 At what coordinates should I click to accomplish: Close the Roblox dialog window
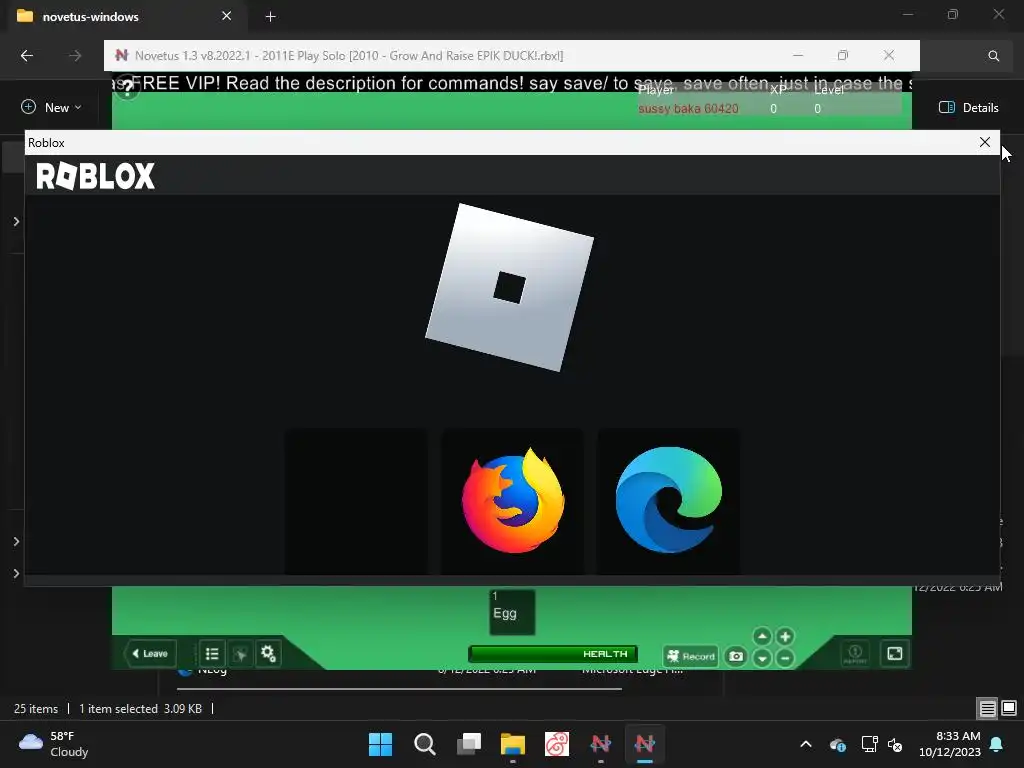pyautogui.click(x=985, y=142)
